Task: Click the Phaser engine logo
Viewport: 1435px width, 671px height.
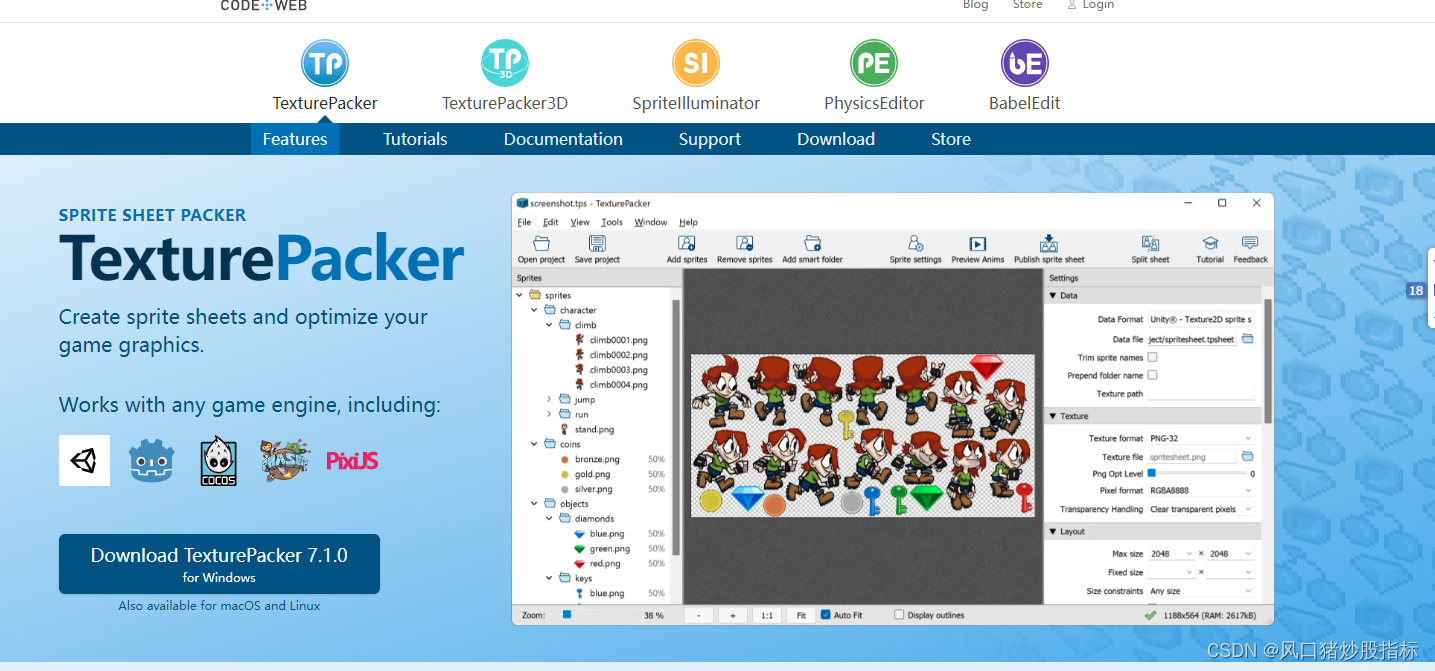Action: pos(285,460)
